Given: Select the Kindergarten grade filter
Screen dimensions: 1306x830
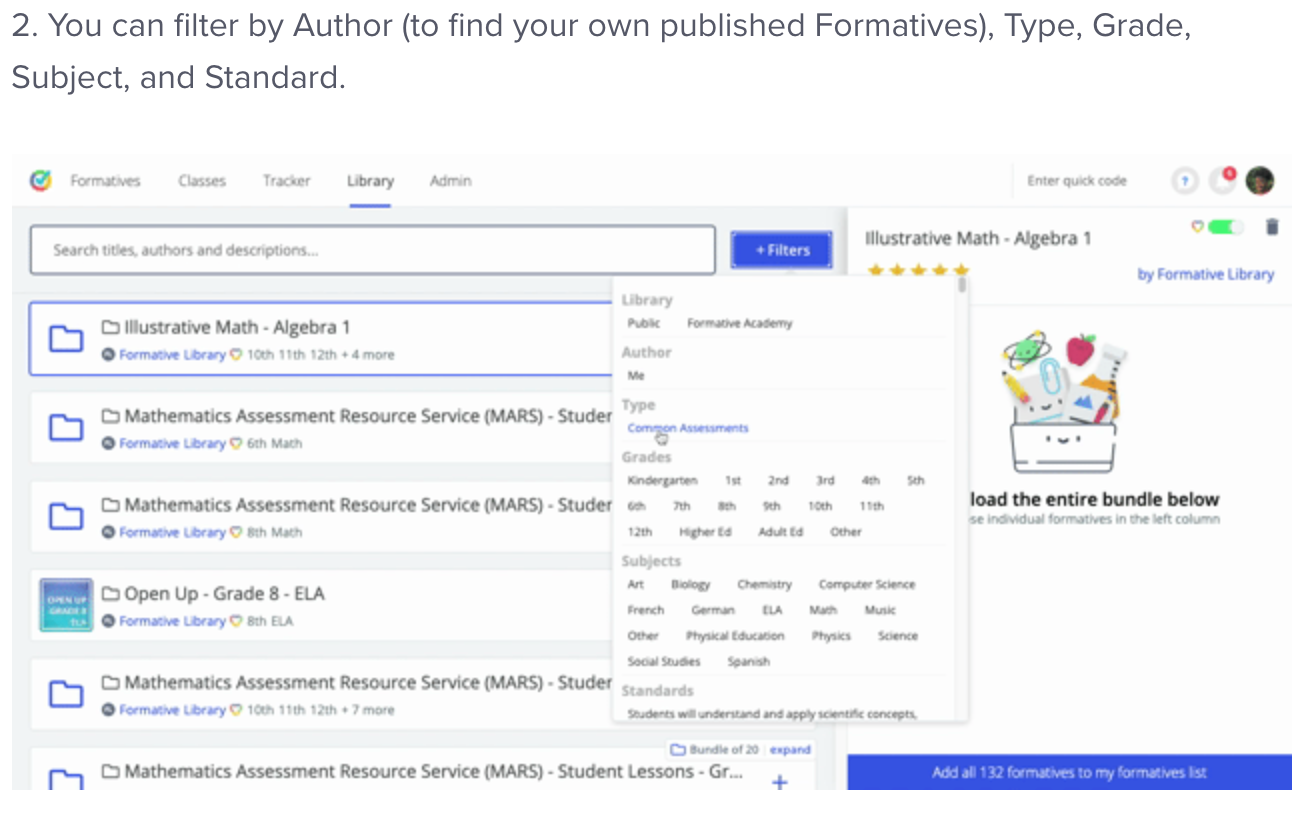Looking at the screenshot, I should pyautogui.click(x=662, y=480).
